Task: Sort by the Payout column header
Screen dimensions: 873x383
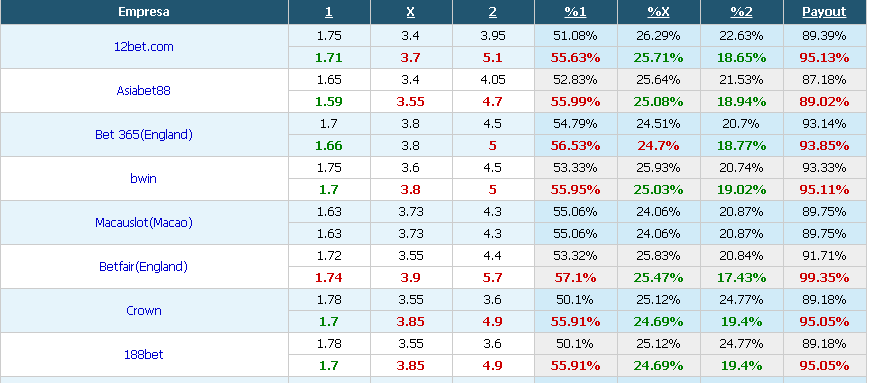Action: pos(825,12)
